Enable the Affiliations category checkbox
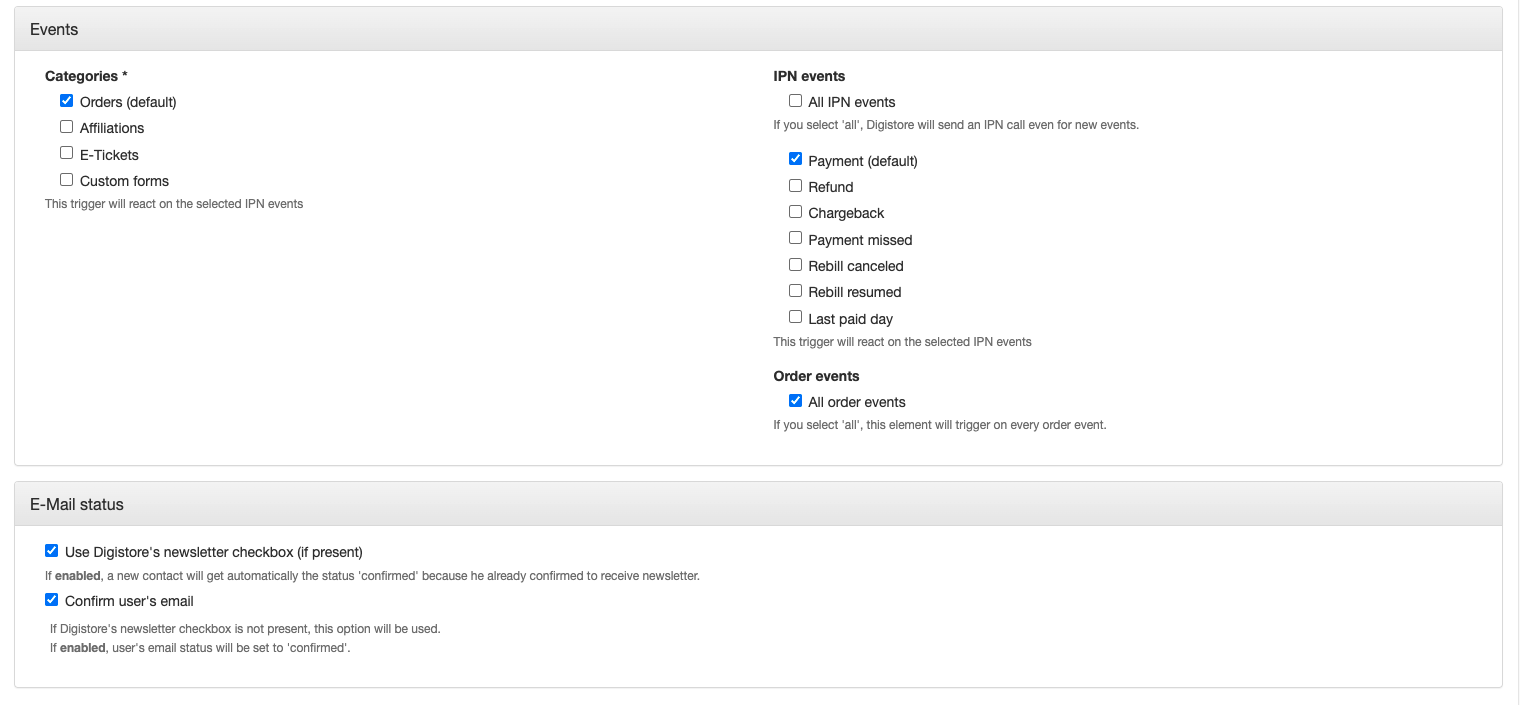 point(67,127)
